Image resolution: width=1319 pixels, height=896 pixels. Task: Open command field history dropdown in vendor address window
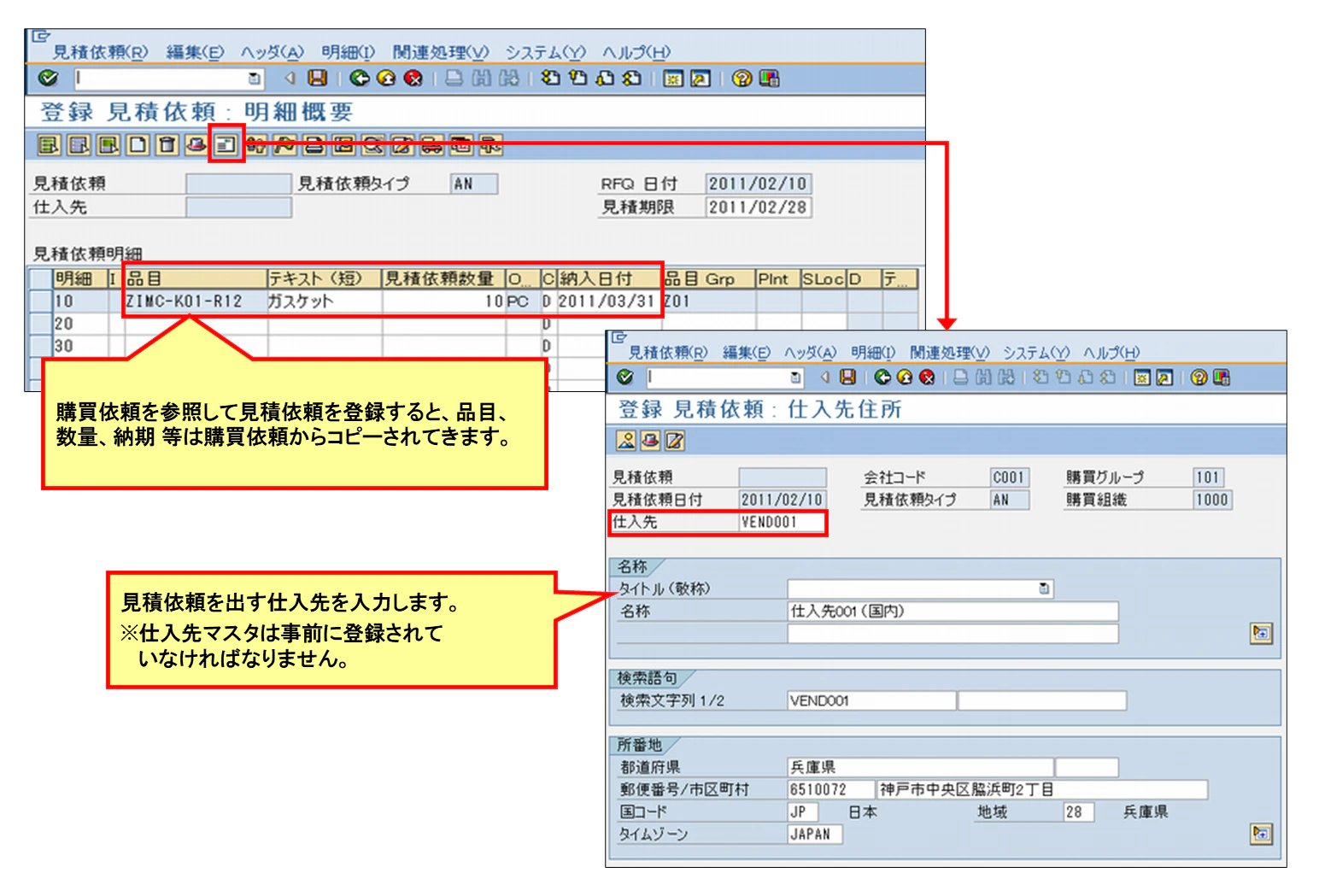[795, 377]
